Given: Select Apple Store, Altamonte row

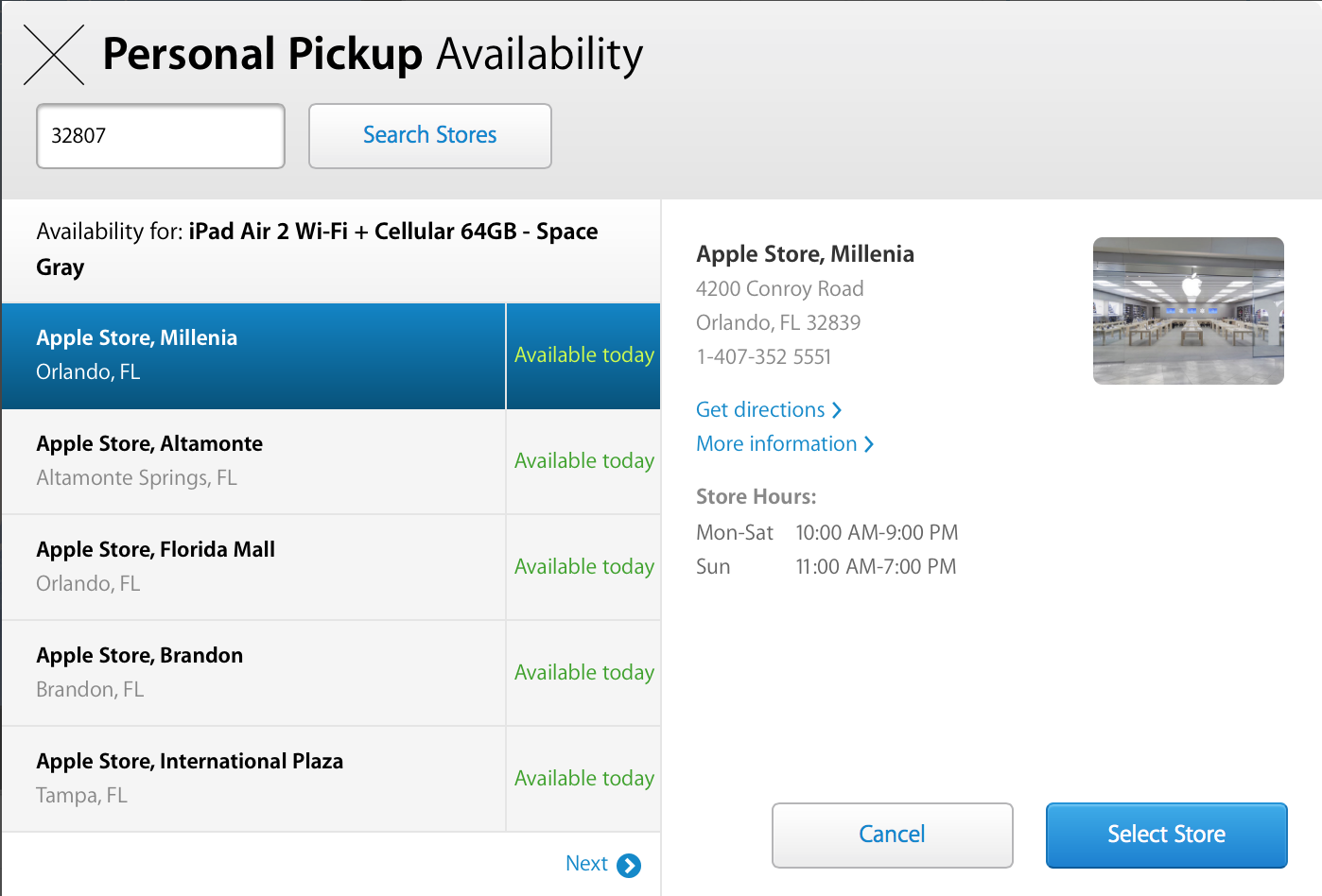Looking at the screenshot, I should click(x=253, y=461).
